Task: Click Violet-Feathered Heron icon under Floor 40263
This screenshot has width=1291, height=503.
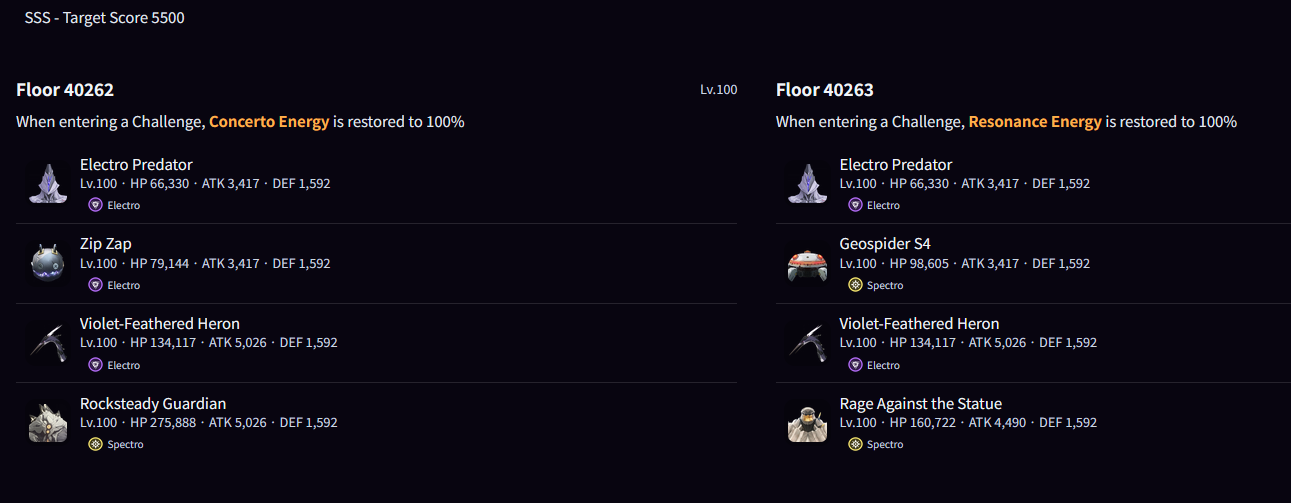Action: click(x=807, y=343)
